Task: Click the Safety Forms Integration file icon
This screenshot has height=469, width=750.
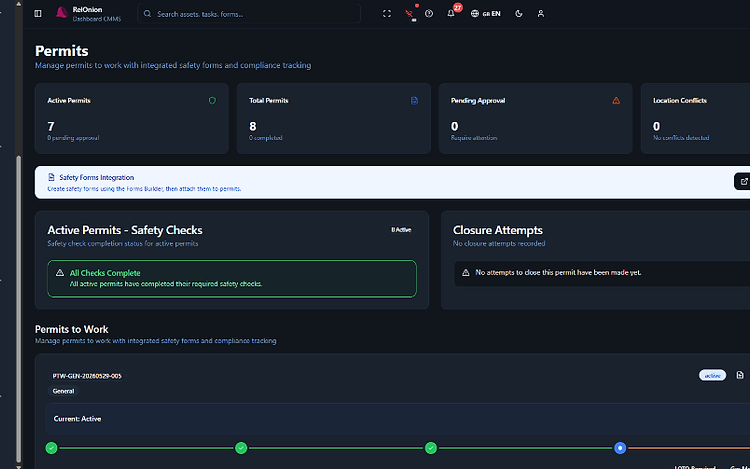Action: [51, 177]
